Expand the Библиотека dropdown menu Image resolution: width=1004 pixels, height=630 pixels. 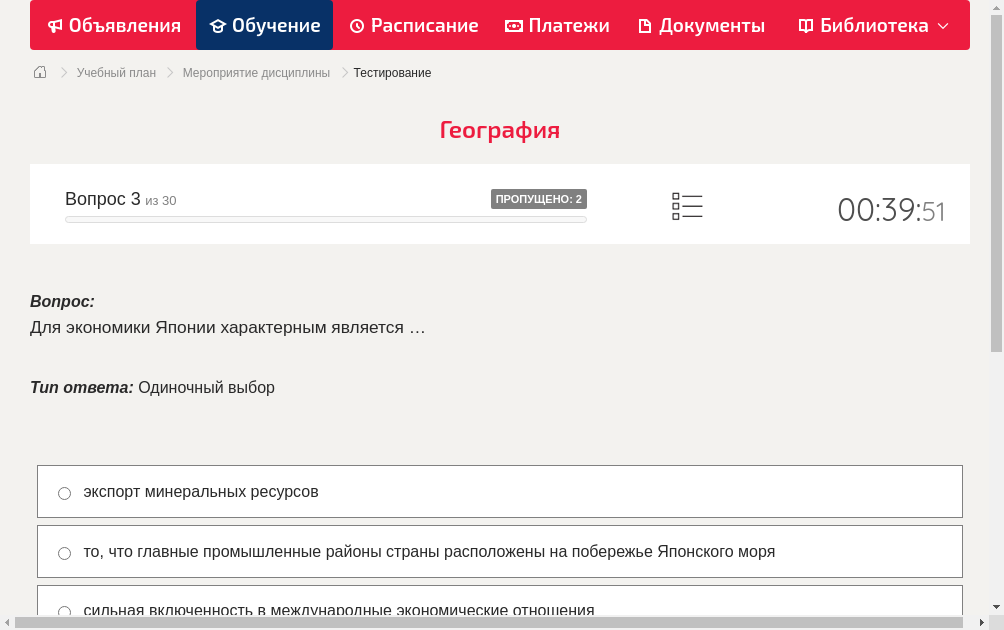[942, 25]
